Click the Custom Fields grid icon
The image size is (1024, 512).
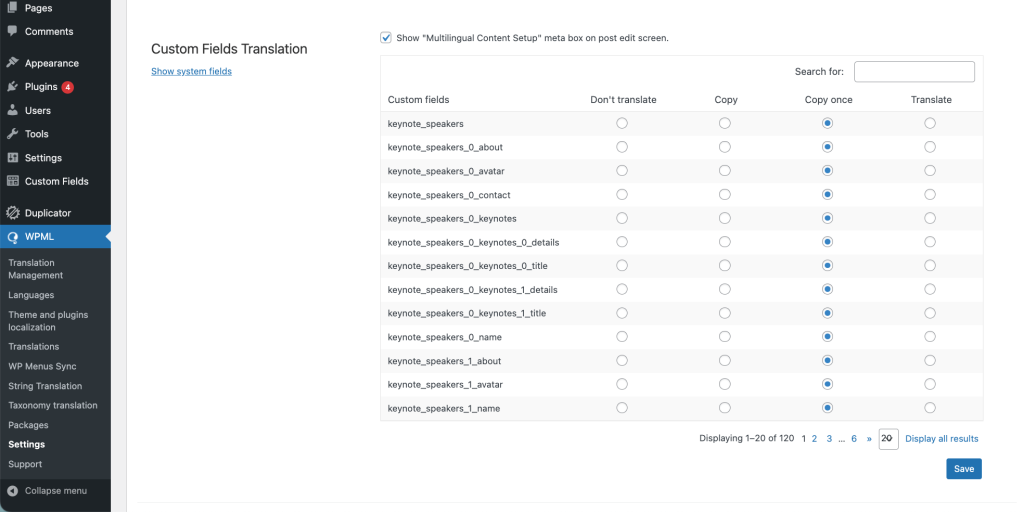click(12, 182)
